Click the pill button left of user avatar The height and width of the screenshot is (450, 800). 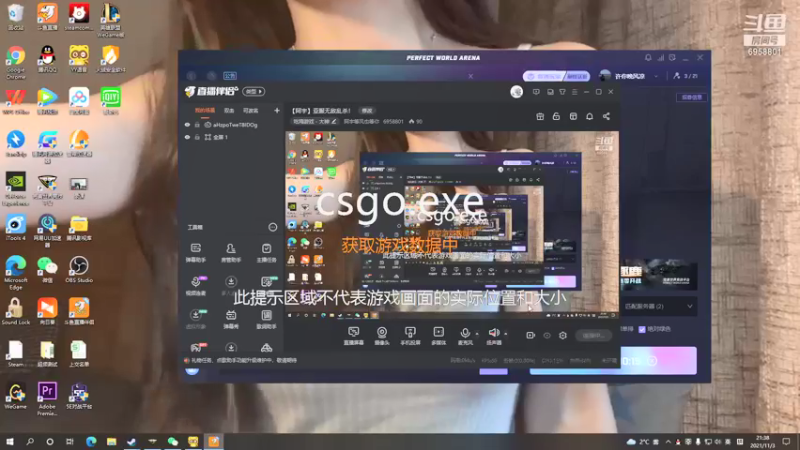[557, 76]
